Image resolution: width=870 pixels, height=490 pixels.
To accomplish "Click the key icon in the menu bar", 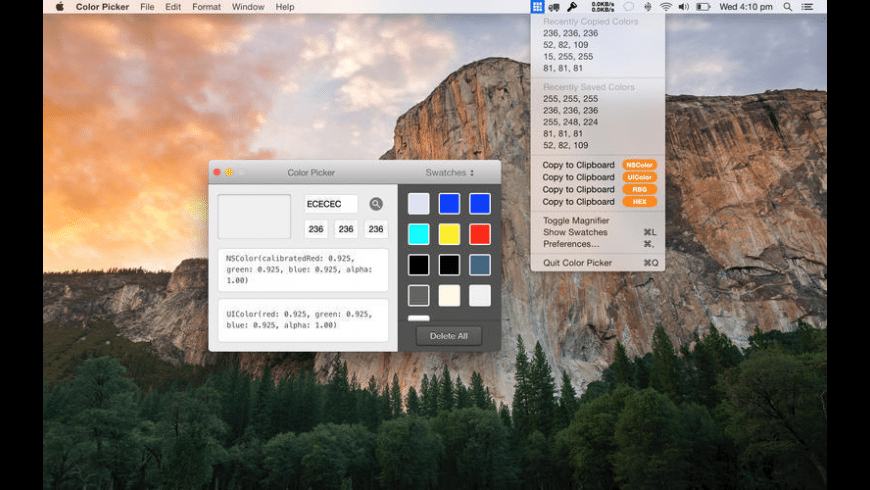I will 571,7.
